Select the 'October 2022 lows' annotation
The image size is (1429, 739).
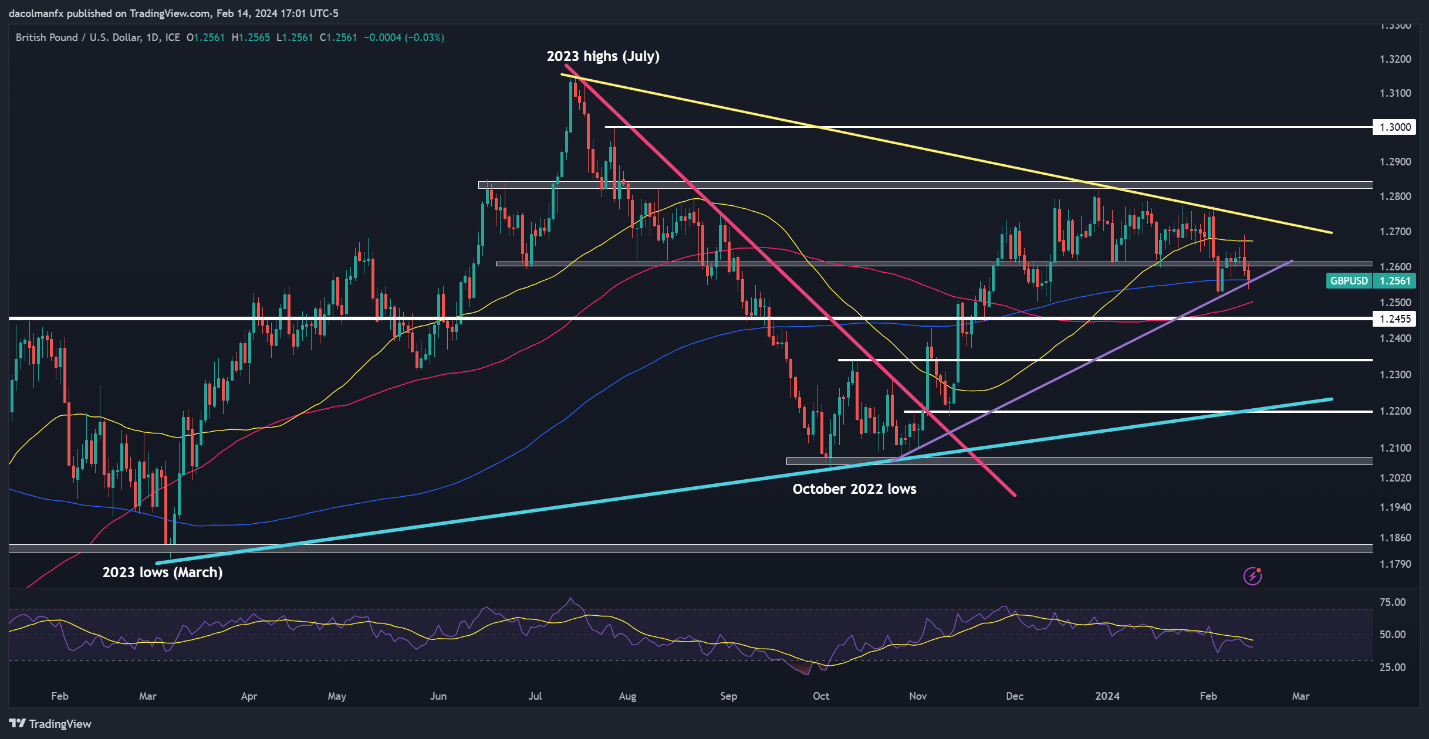coord(854,489)
